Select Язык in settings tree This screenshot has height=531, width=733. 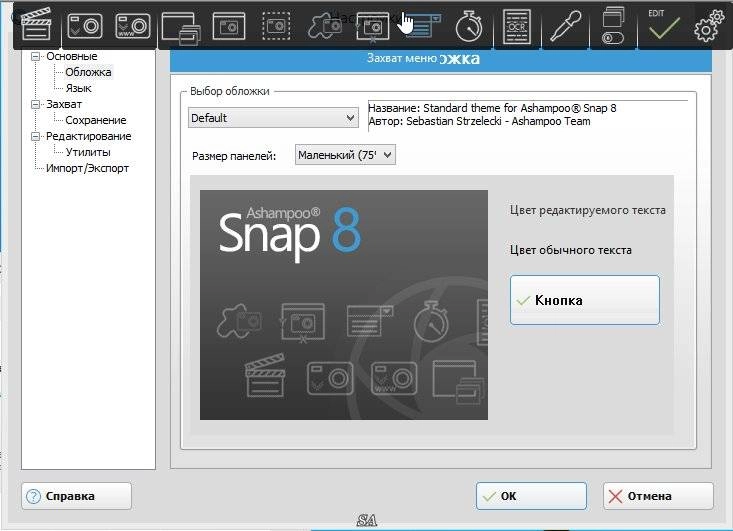[79, 88]
